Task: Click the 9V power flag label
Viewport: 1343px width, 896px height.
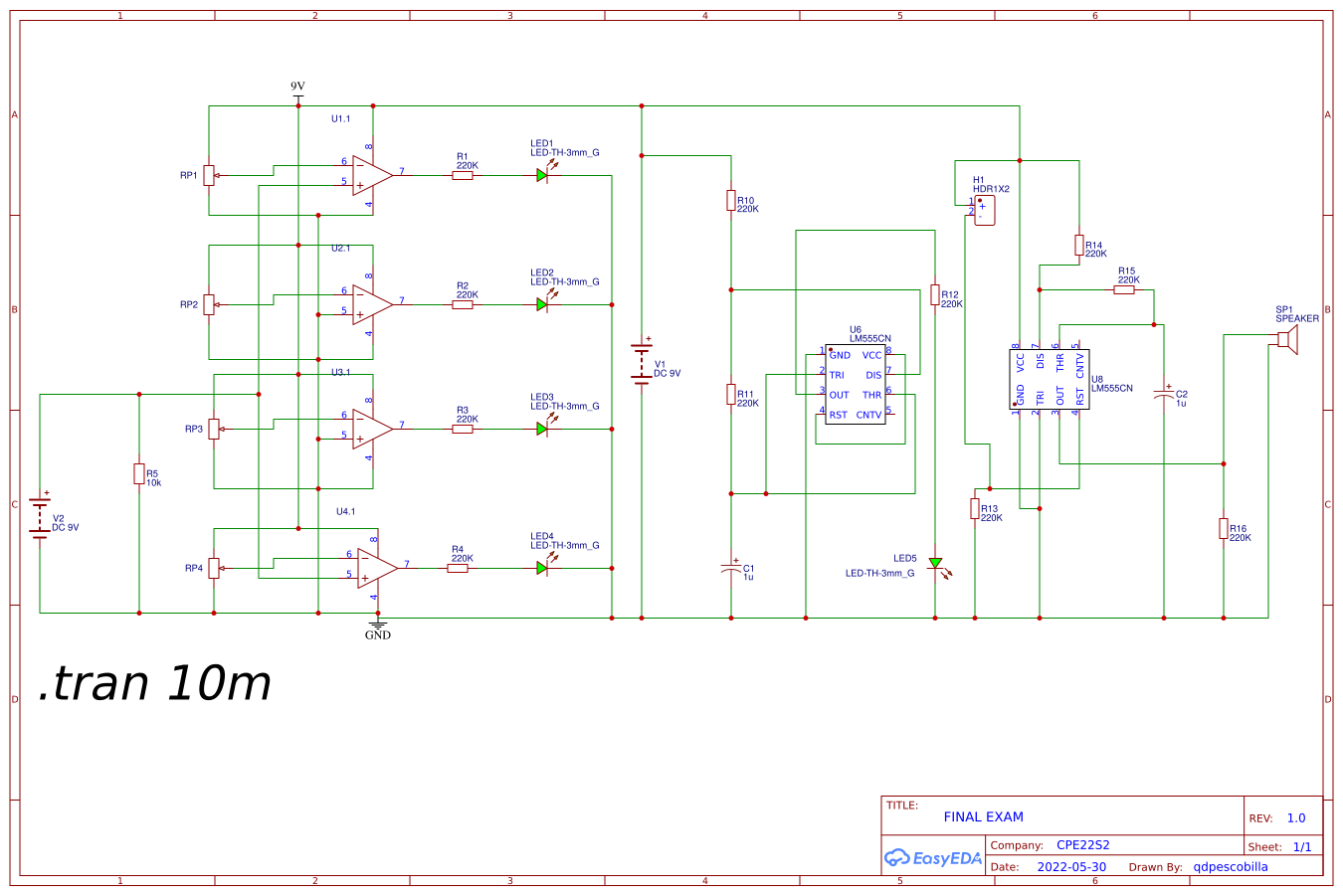Action: click(x=296, y=85)
